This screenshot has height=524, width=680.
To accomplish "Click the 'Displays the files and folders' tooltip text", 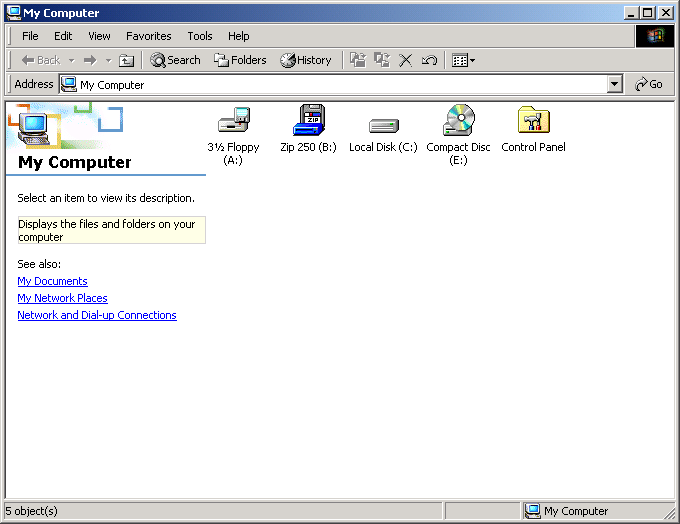I will 111,230.
